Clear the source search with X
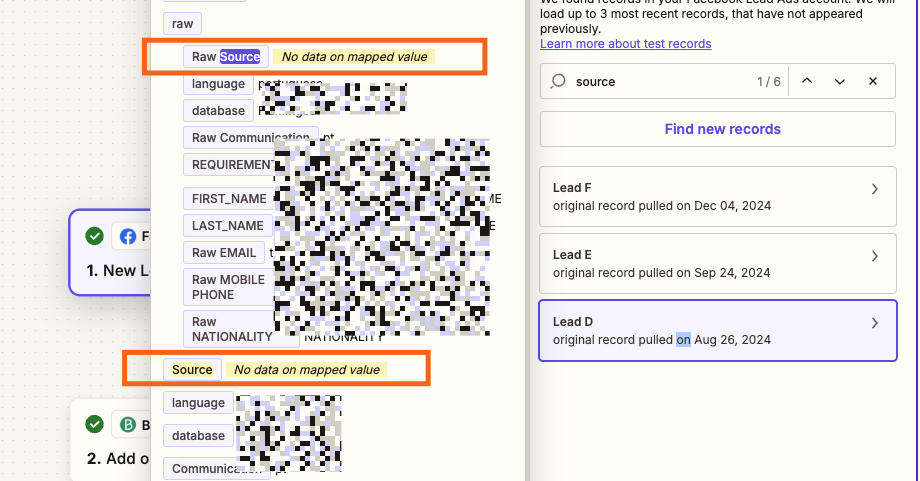 pos(872,81)
